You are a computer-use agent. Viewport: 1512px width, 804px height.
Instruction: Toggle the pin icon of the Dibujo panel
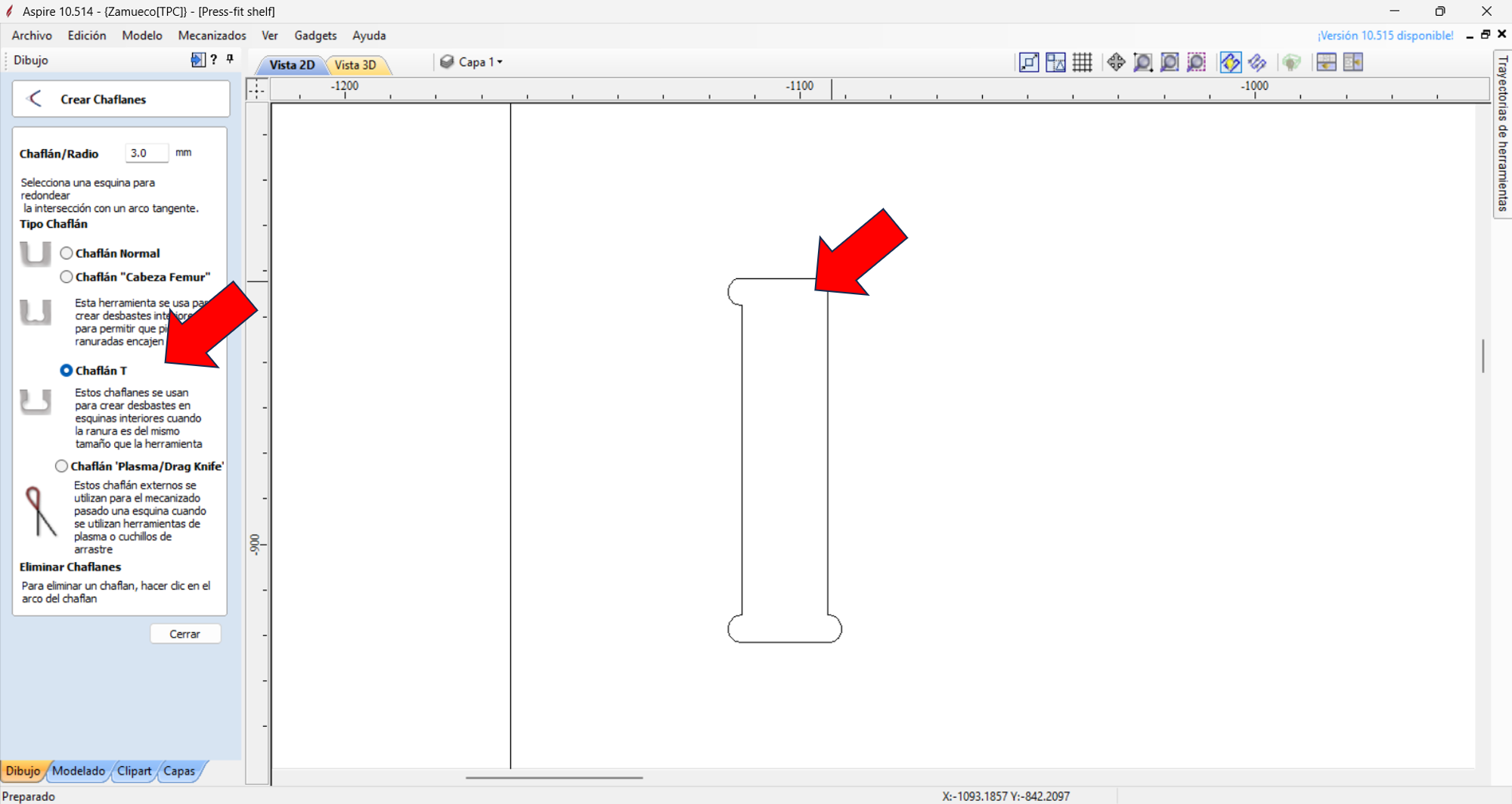tap(230, 59)
